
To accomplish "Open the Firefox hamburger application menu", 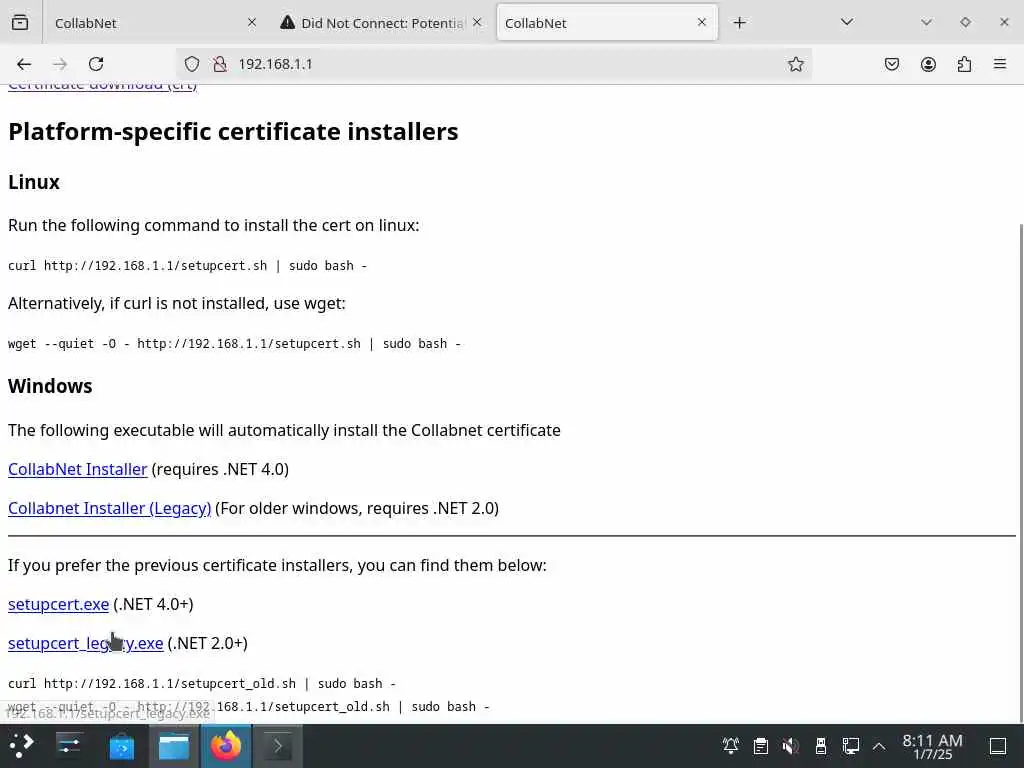I will pyautogui.click(x=1000, y=64).
